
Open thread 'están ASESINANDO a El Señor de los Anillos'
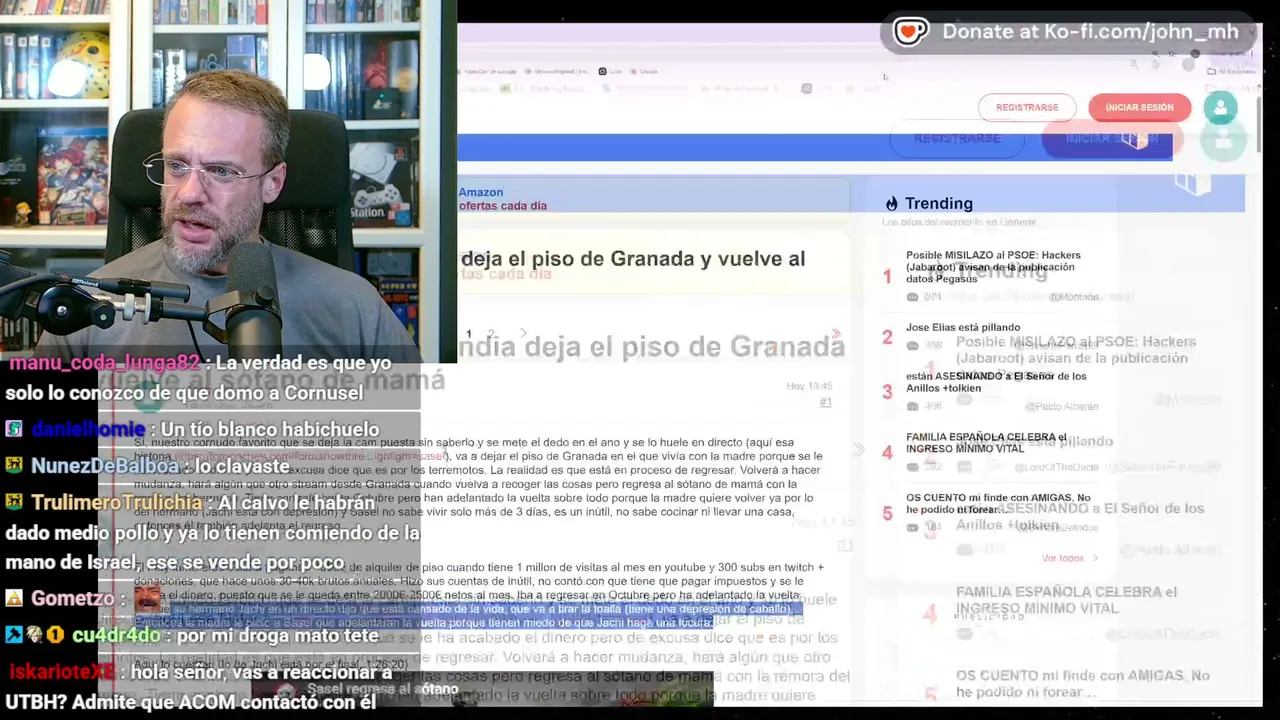996,382
